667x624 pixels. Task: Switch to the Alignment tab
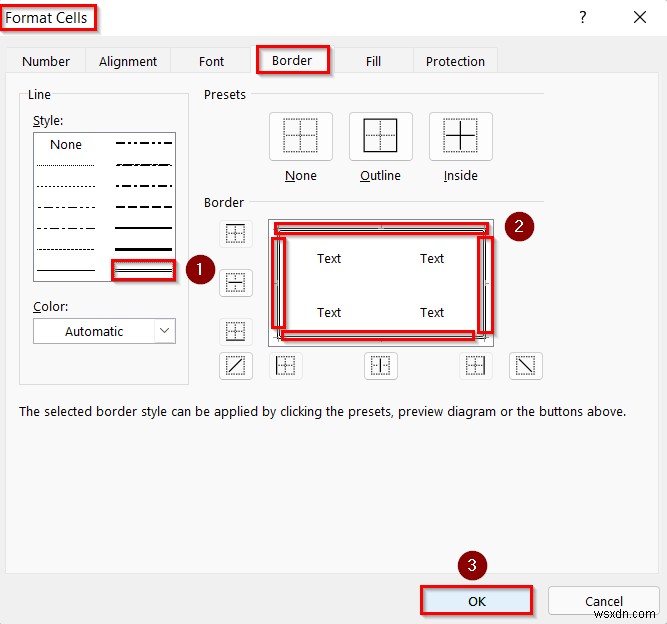pos(128,61)
